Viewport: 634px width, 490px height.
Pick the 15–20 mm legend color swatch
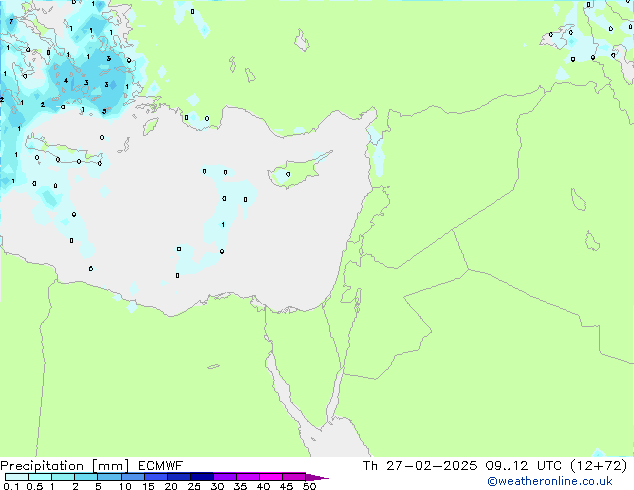[x=156, y=477]
